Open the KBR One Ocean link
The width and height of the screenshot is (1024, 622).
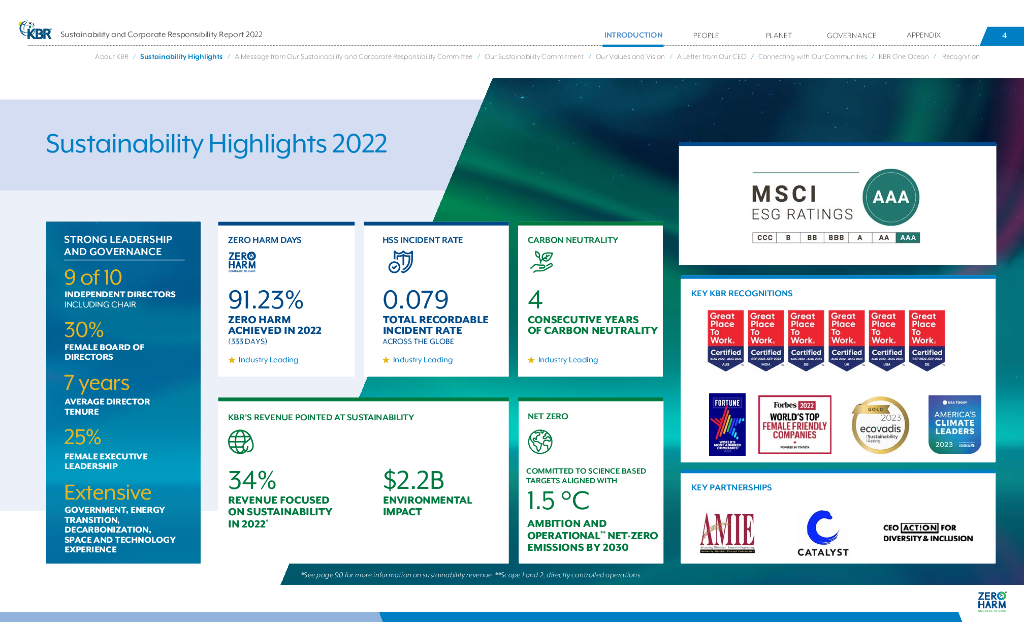[904, 57]
